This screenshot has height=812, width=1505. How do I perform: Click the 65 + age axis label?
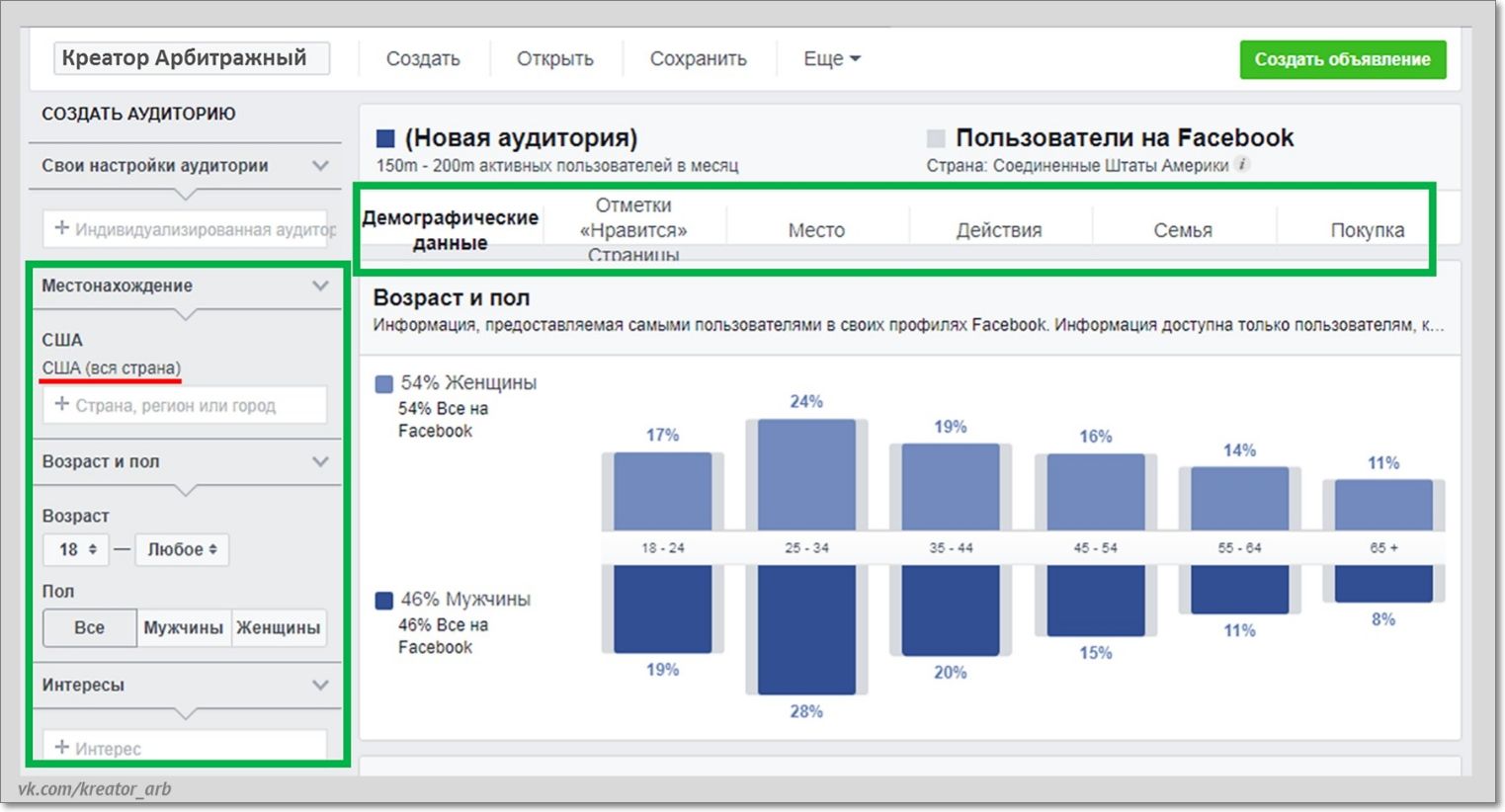[1383, 547]
